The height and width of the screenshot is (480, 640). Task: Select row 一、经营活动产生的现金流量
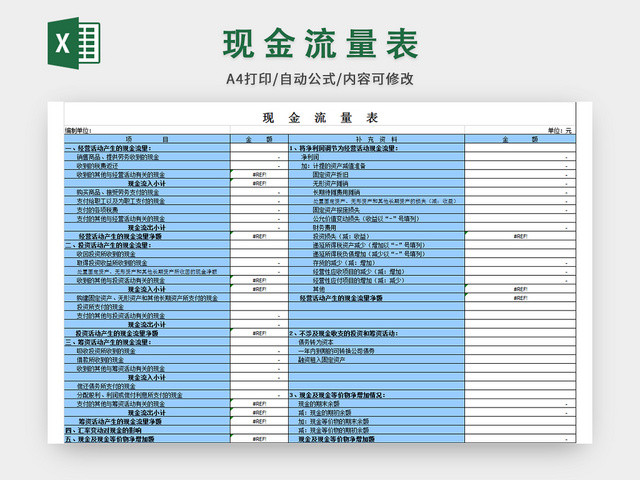[x=147, y=148]
